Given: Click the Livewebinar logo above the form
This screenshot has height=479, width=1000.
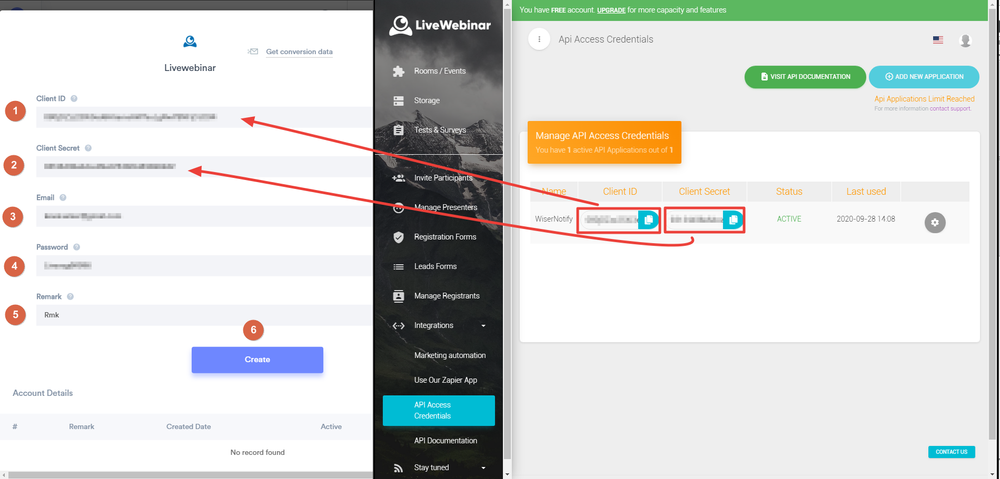Looking at the screenshot, I should point(189,41).
